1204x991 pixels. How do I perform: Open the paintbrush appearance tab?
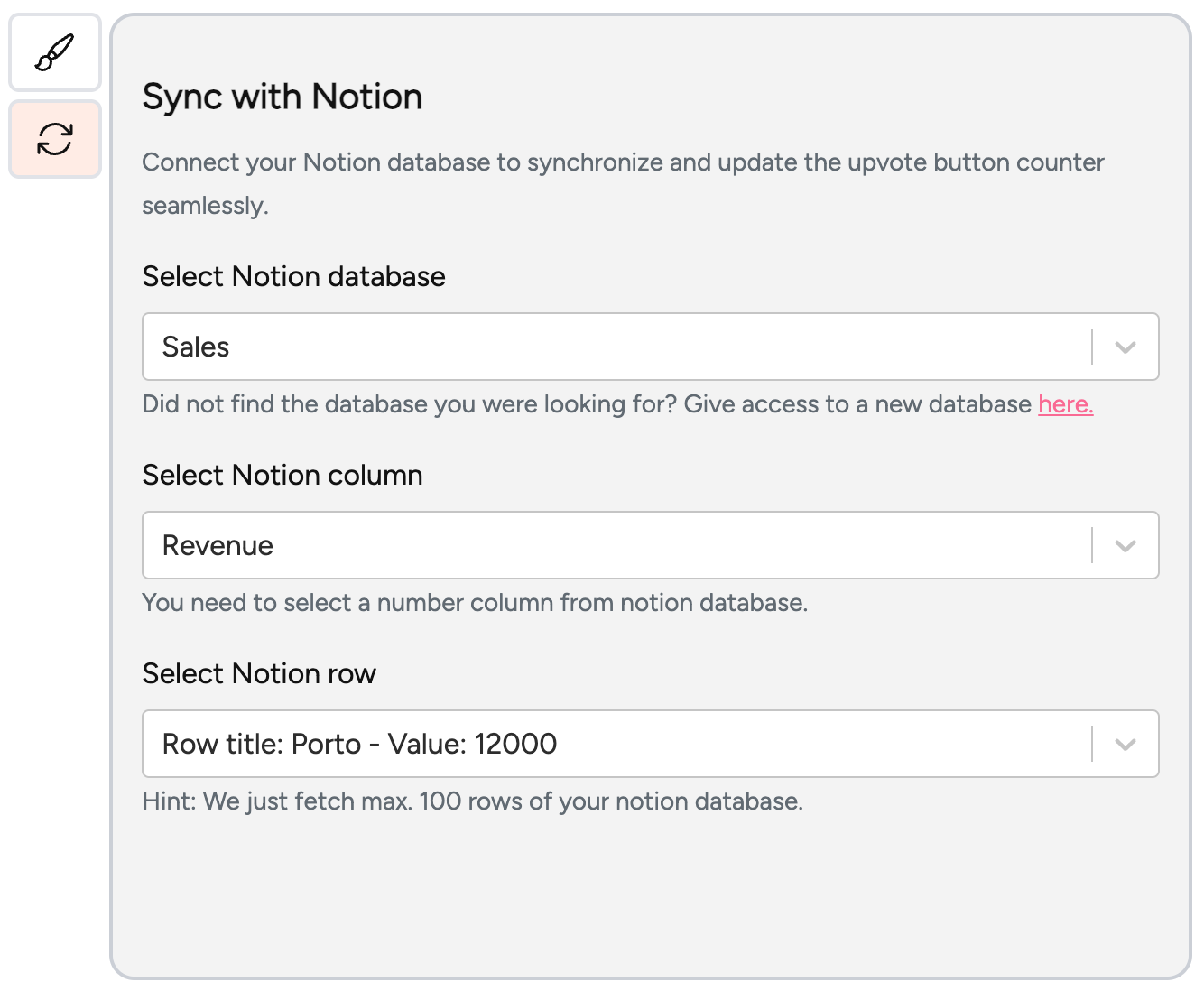coord(55,52)
